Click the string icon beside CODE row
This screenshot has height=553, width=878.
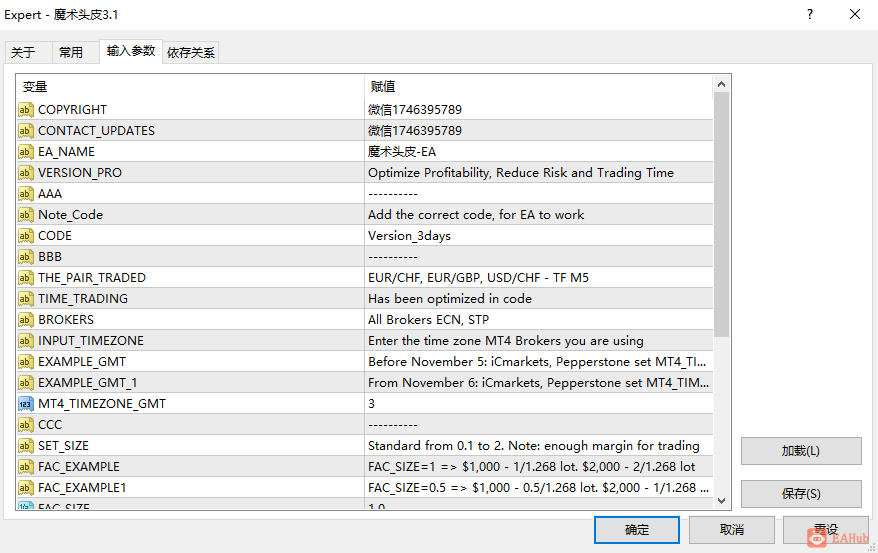point(26,236)
